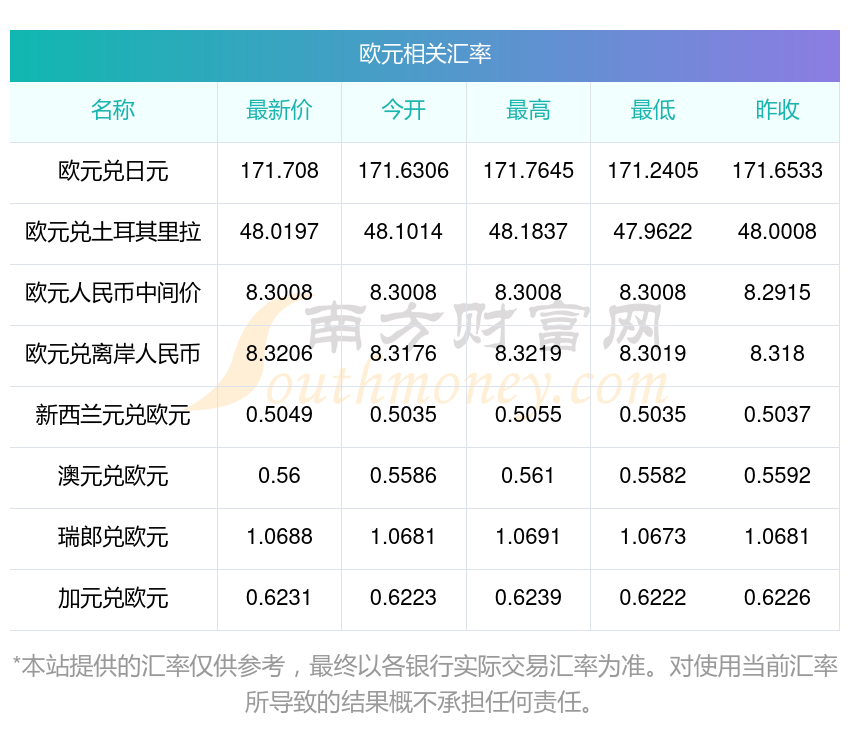The image size is (850, 733).
Task: Select the low value 0.6222
Action: [x=653, y=597]
